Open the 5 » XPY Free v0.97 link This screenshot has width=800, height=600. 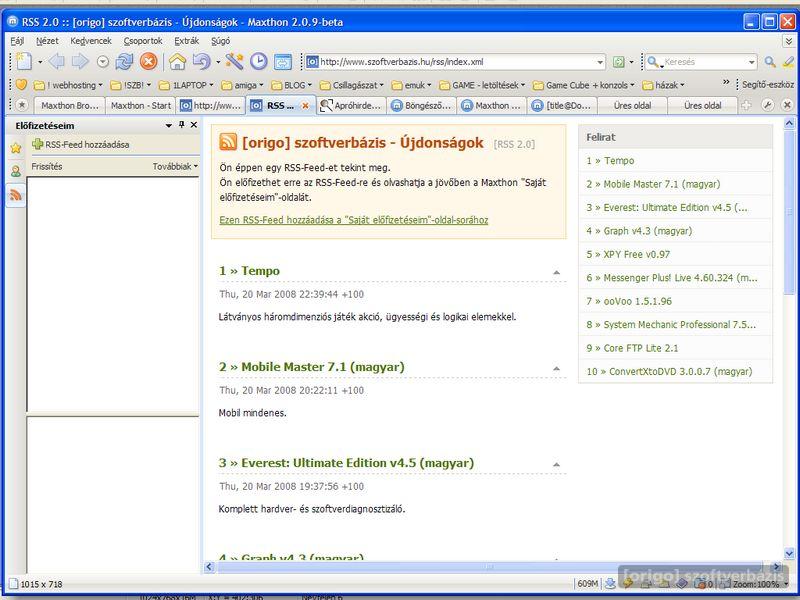tap(628, 254)
